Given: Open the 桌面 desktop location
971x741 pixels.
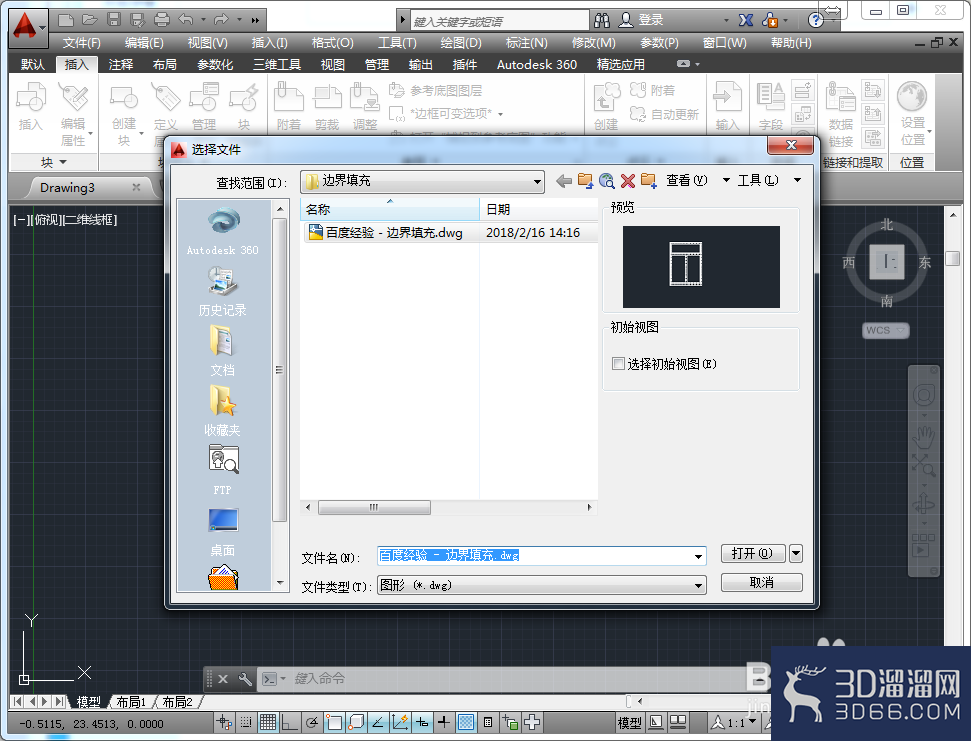Looking at the screenshot, I should coord(223,531).
